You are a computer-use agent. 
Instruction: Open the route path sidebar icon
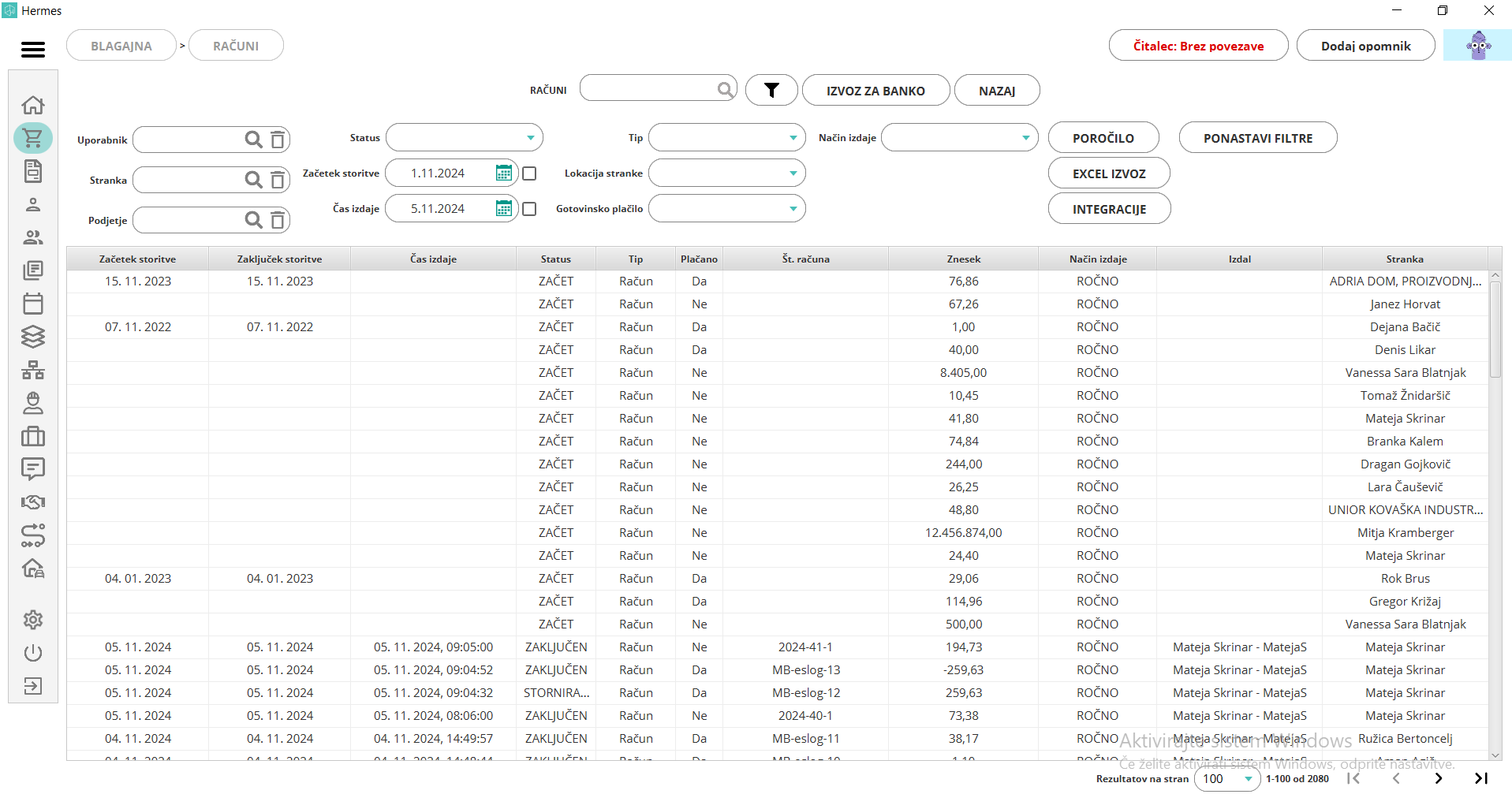33,535
